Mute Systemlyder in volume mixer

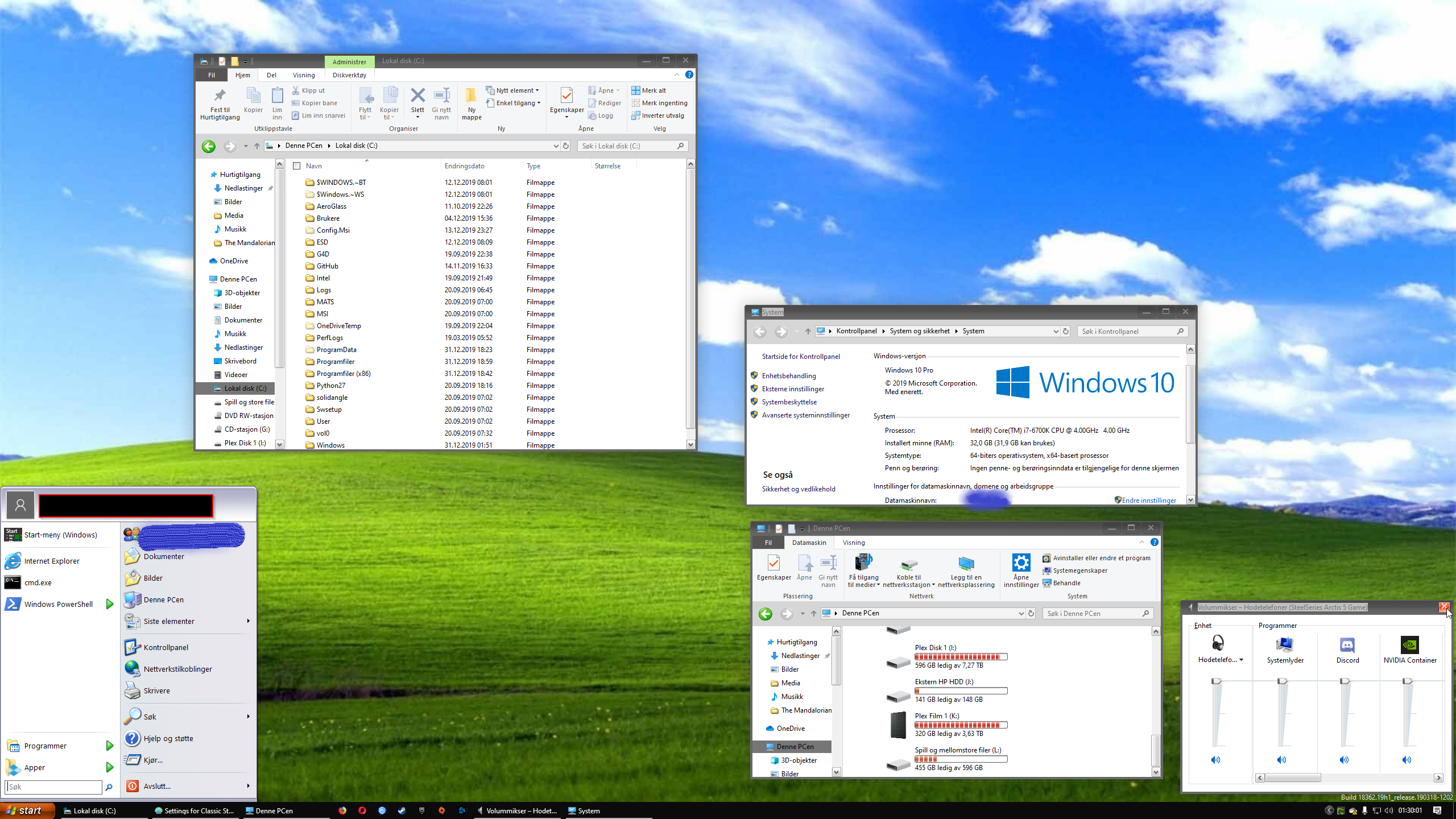coord(1282,760)
